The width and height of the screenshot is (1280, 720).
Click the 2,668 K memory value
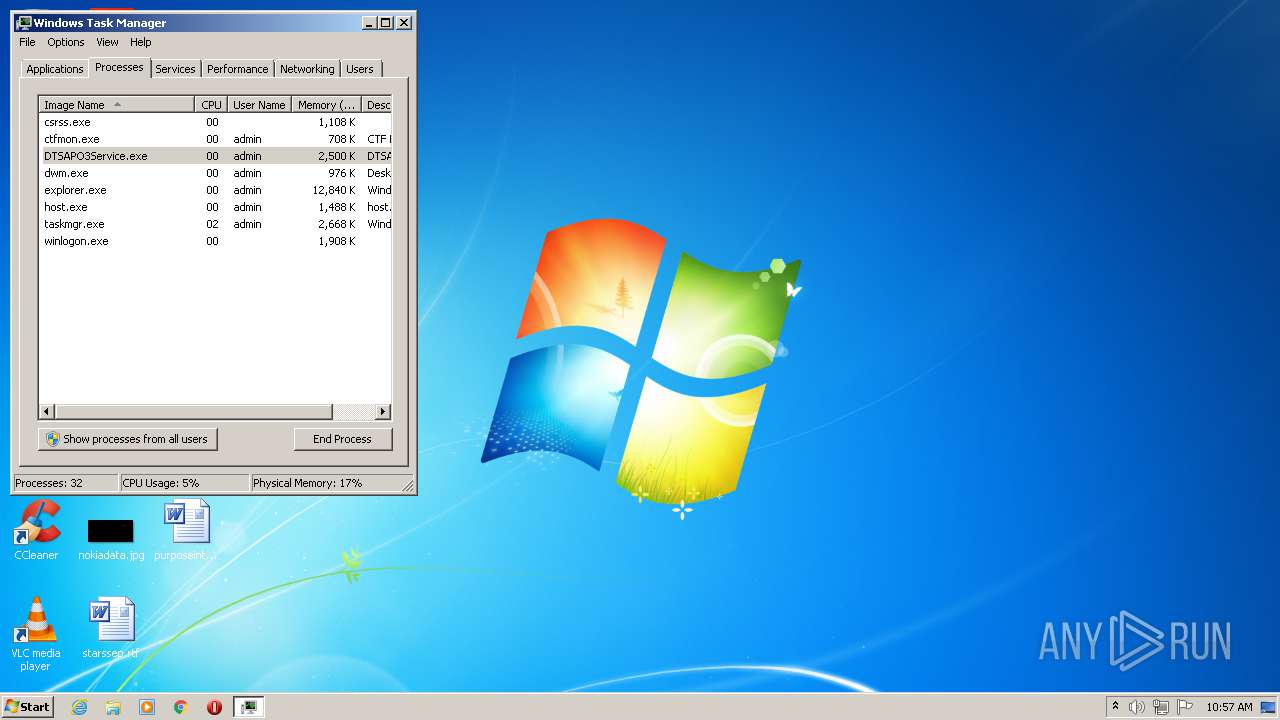(337, 224)
